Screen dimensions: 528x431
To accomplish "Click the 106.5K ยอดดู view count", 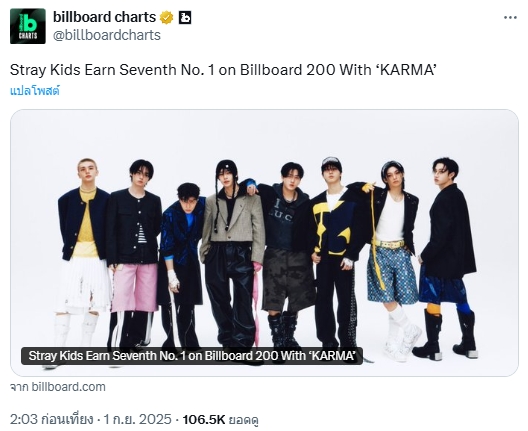I will click(x=221, y=420).
